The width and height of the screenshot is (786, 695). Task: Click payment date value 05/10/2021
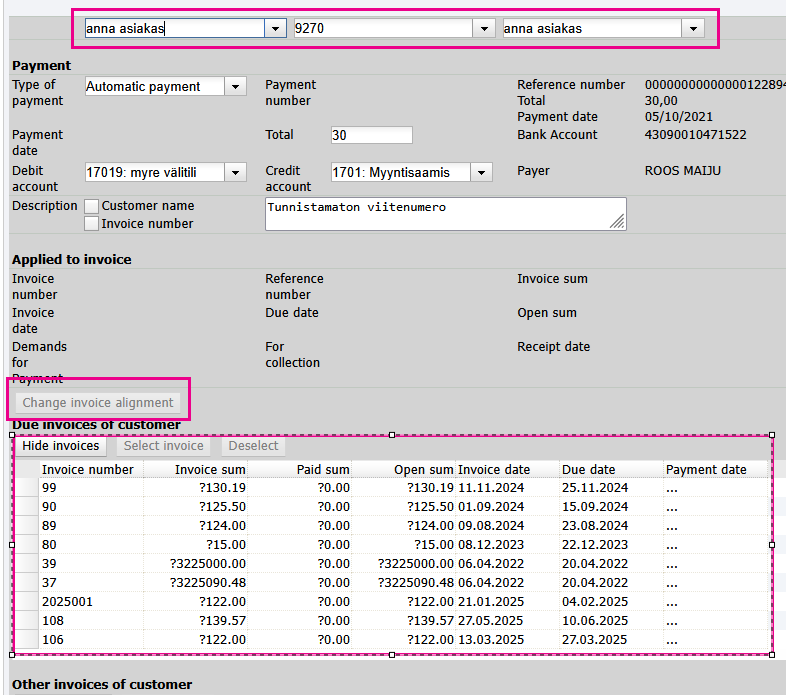pyautogui.click(x=679, y=117)
